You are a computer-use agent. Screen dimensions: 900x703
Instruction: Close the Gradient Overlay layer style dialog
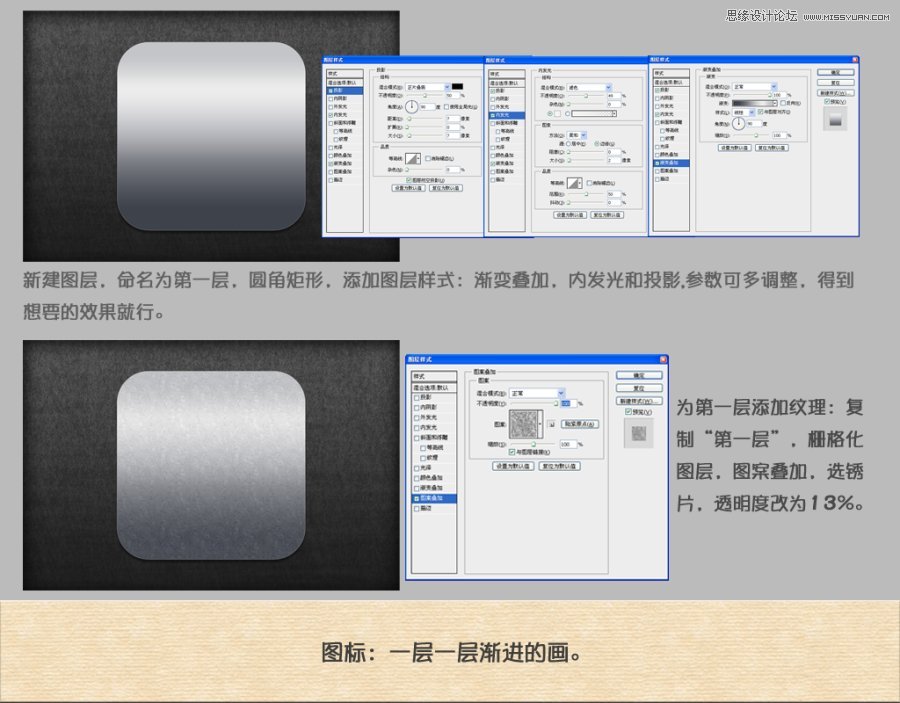pyautogui.click(x=855, y=60)
